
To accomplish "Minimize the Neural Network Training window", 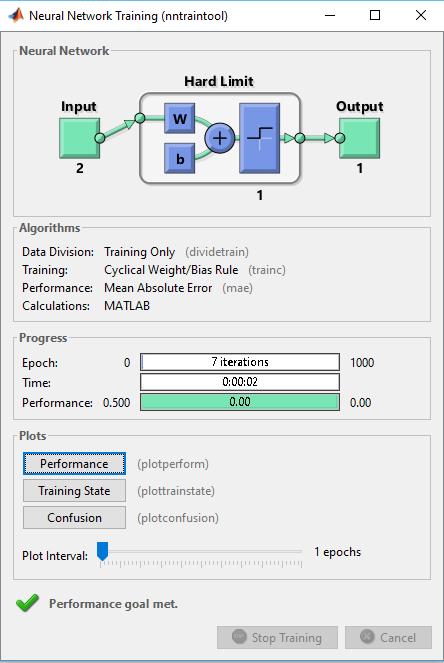I will (x=330, y=15).
